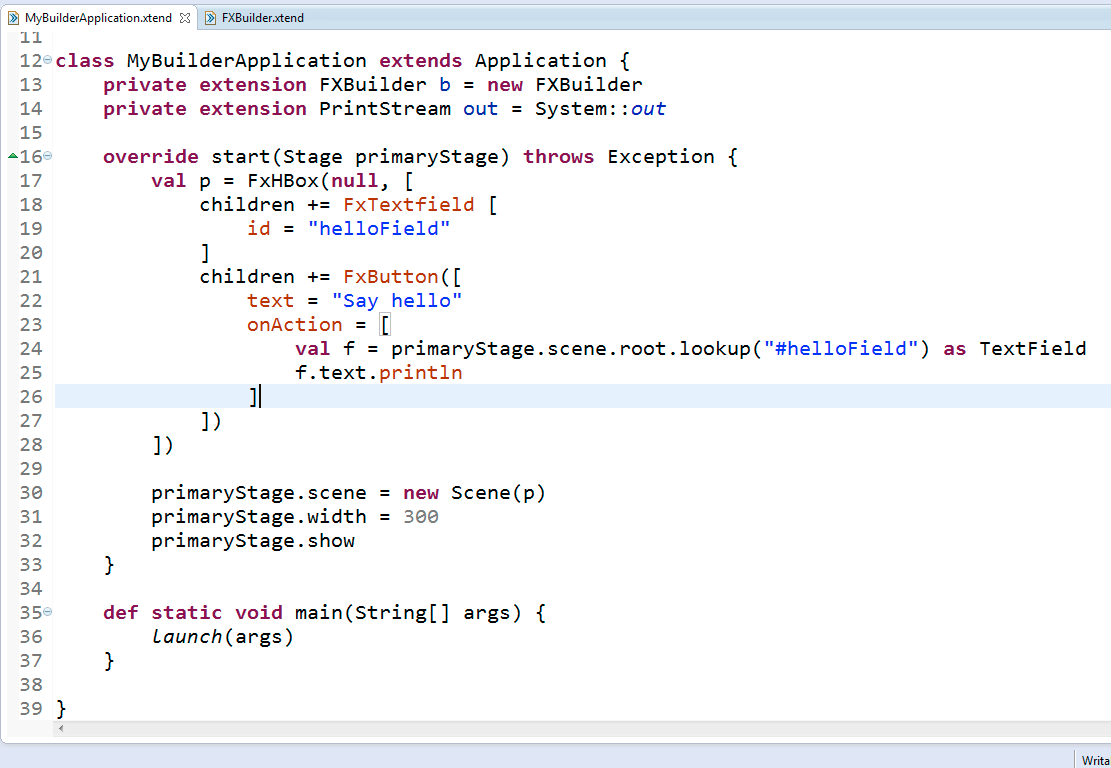
Task: Click the Xtend file icon on MyBuilderApplication tab
Action: pyautogui.click(x=14, y=18)
